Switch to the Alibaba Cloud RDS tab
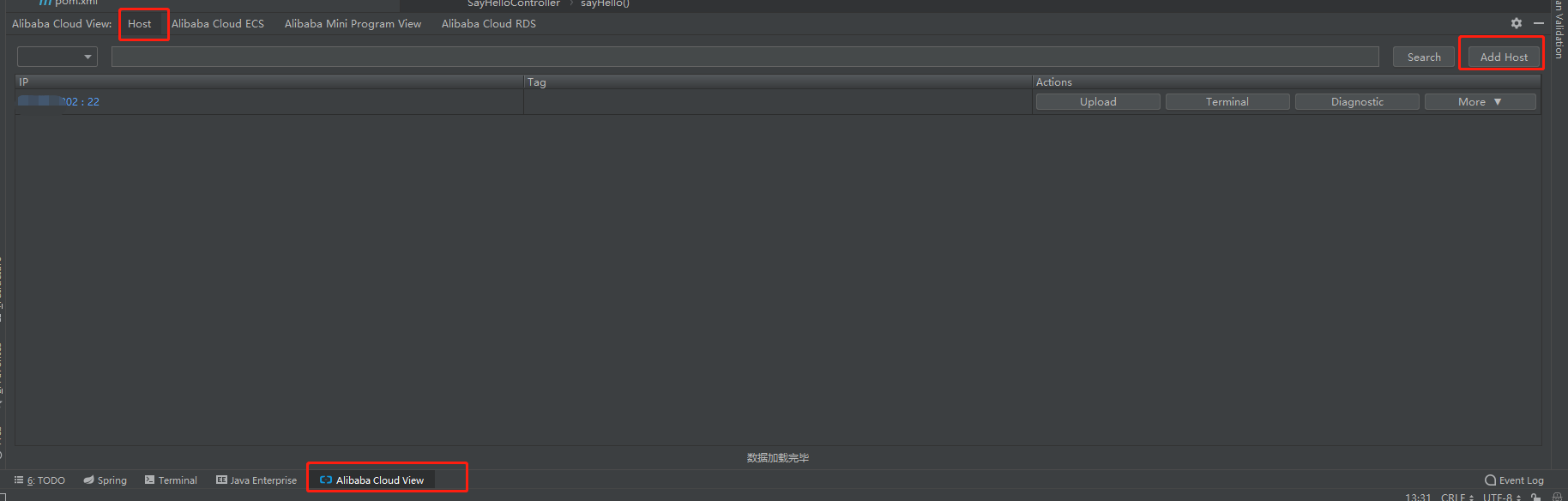This screenshot has height=501, width=1568. [x=489, y=23]
